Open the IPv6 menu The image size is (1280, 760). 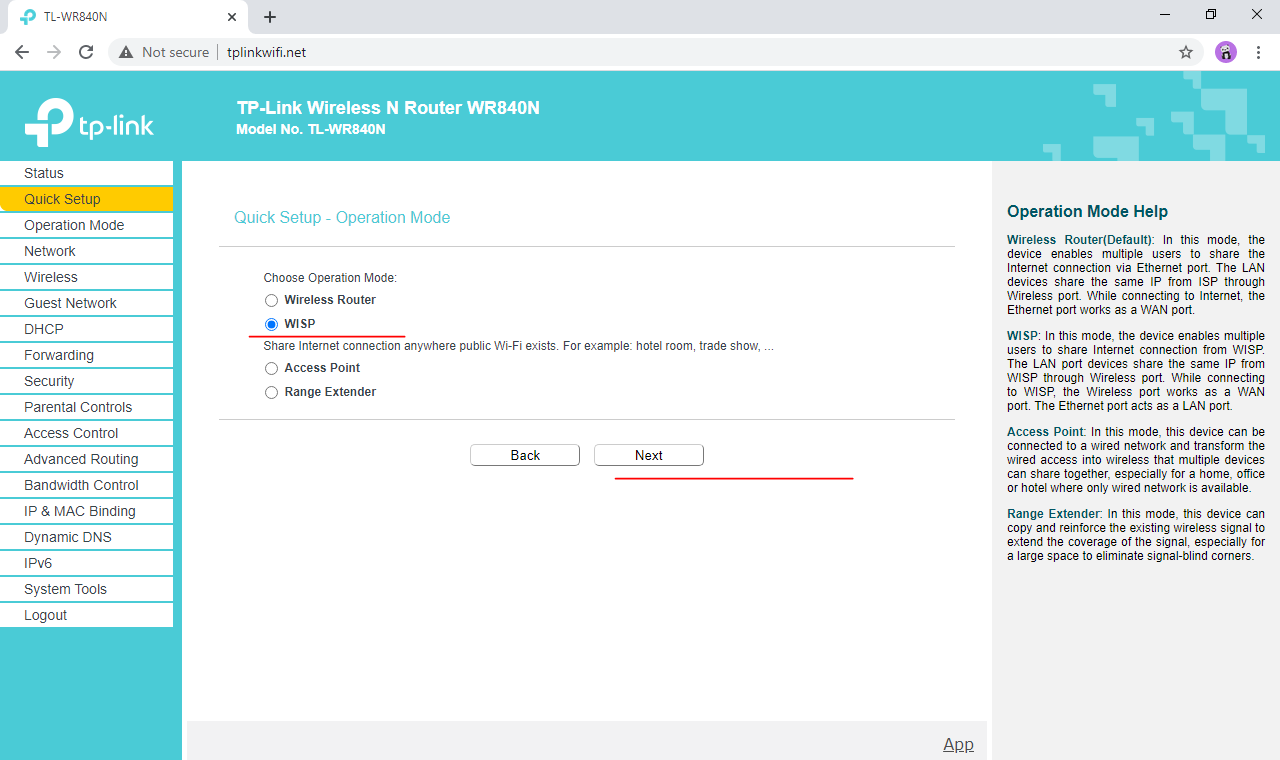[x=86, y=563]
